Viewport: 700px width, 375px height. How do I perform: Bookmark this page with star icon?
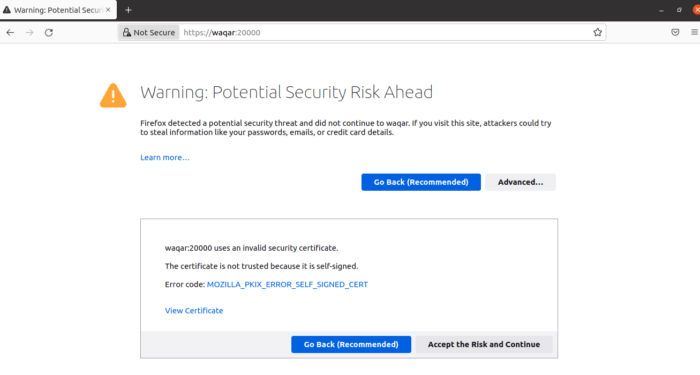pyautogui.click(x=597, y=32)
